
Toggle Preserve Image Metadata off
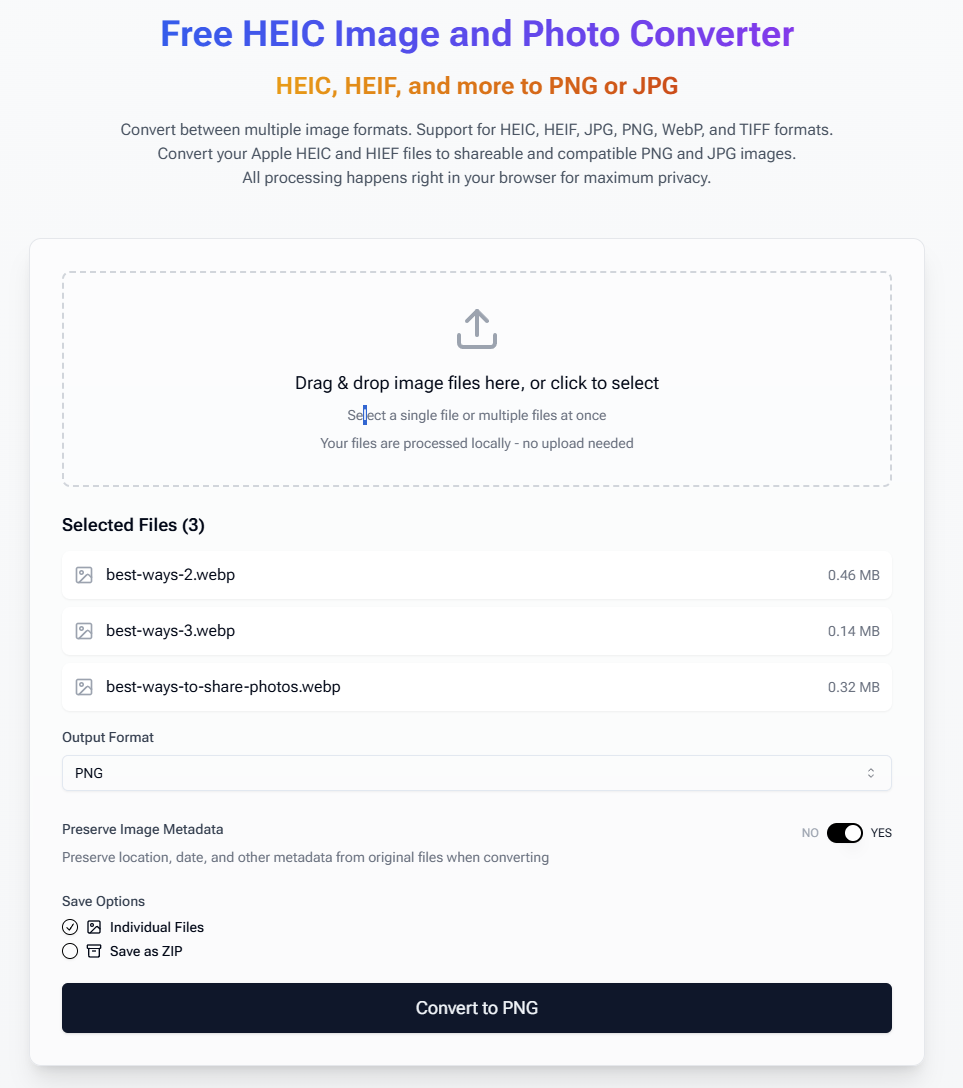point(845,832)
